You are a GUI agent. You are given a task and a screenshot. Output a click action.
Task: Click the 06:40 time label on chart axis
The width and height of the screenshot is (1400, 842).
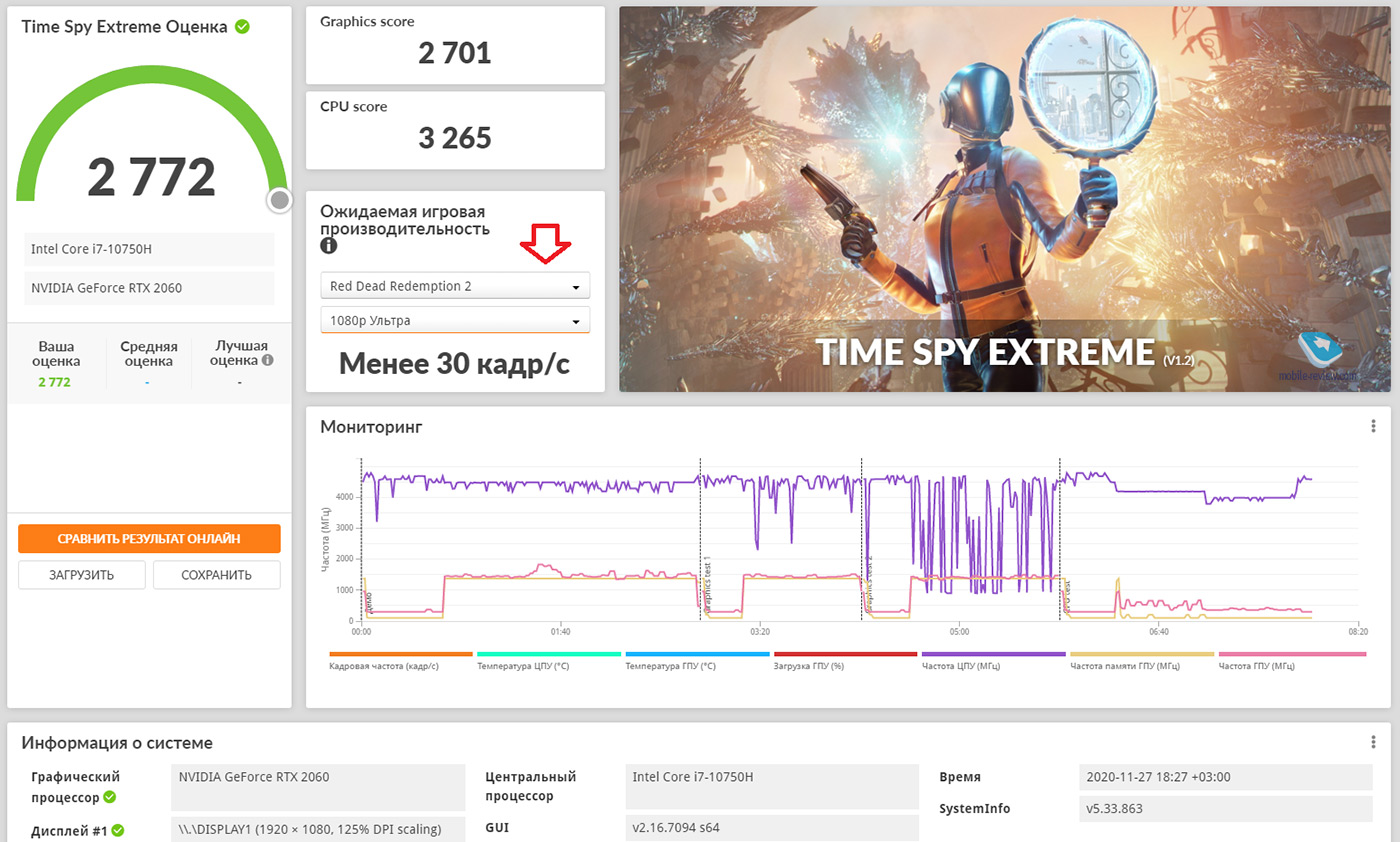pyautogui.click(x=1159, y=632)
